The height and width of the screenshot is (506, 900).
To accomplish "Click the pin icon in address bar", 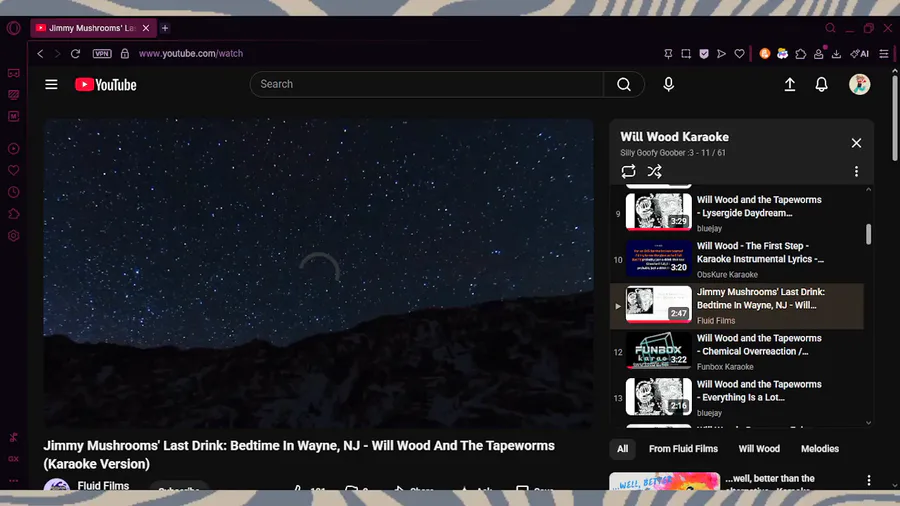I will 668,53.
